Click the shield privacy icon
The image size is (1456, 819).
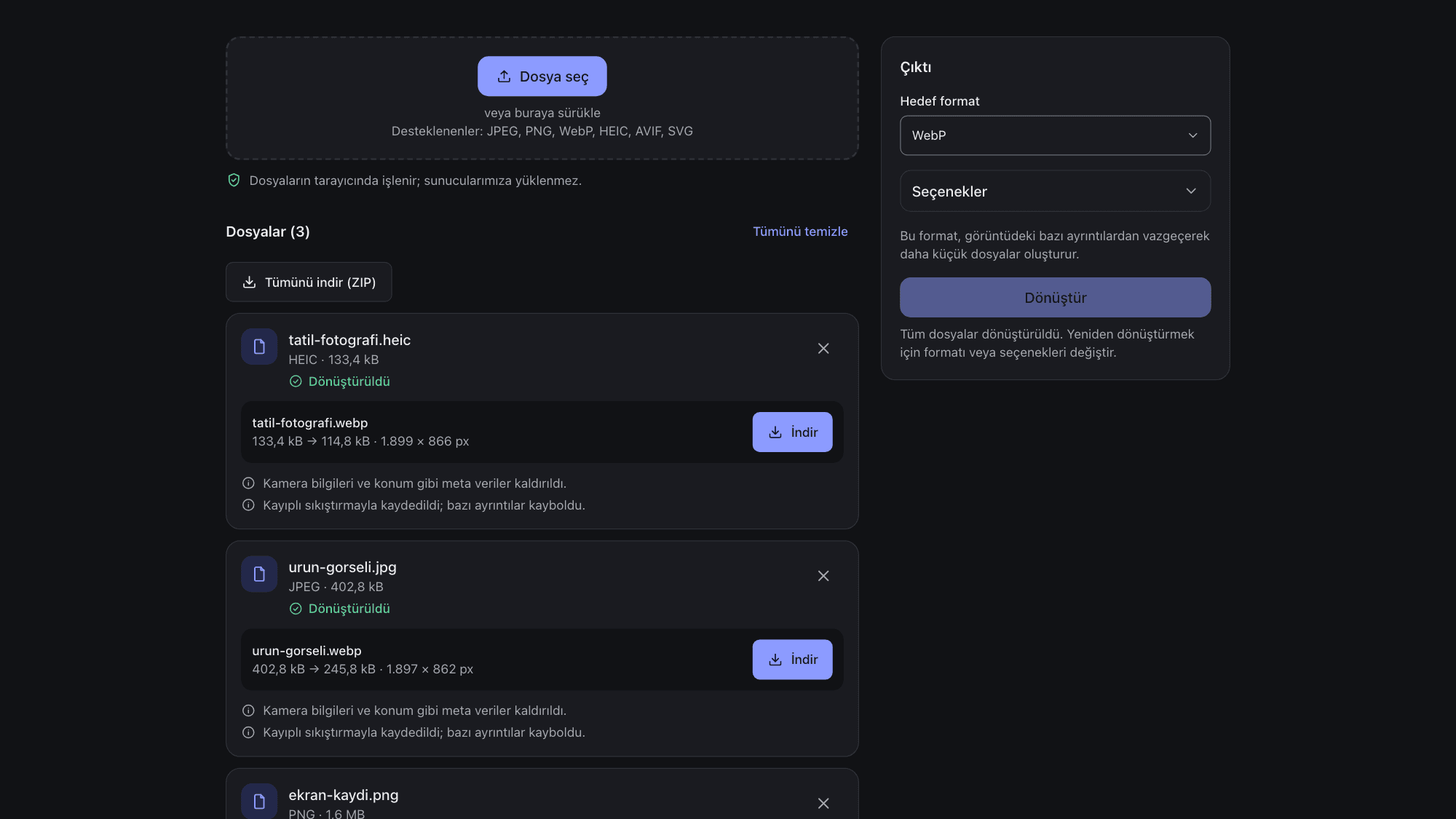point(234,181)
